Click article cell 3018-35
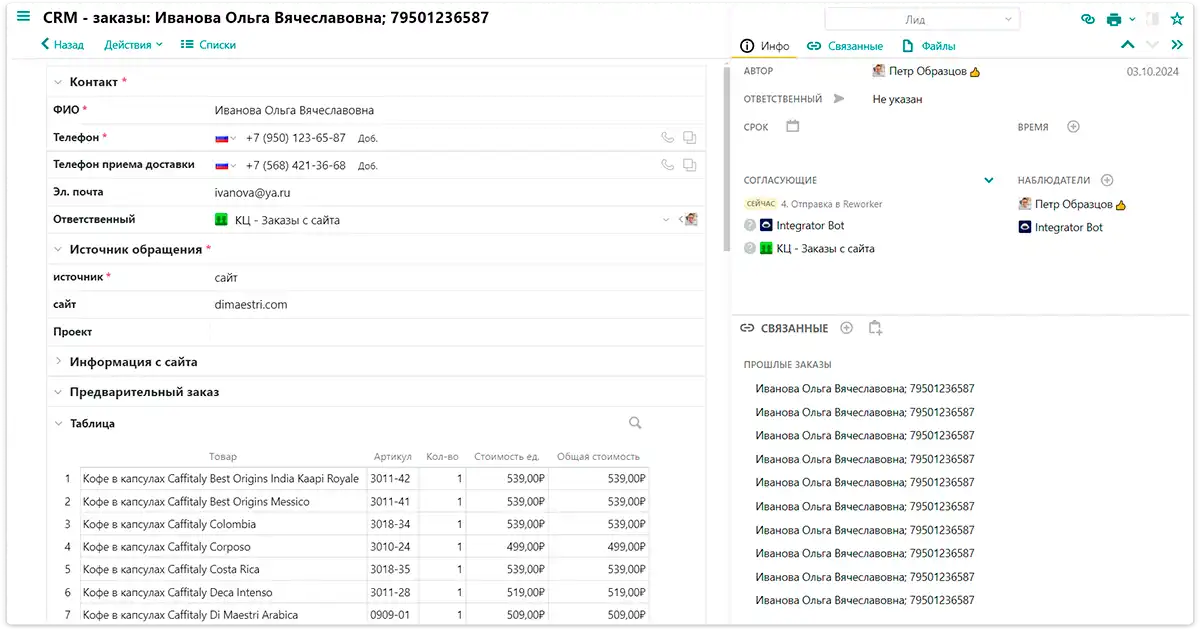 point(390,569)
